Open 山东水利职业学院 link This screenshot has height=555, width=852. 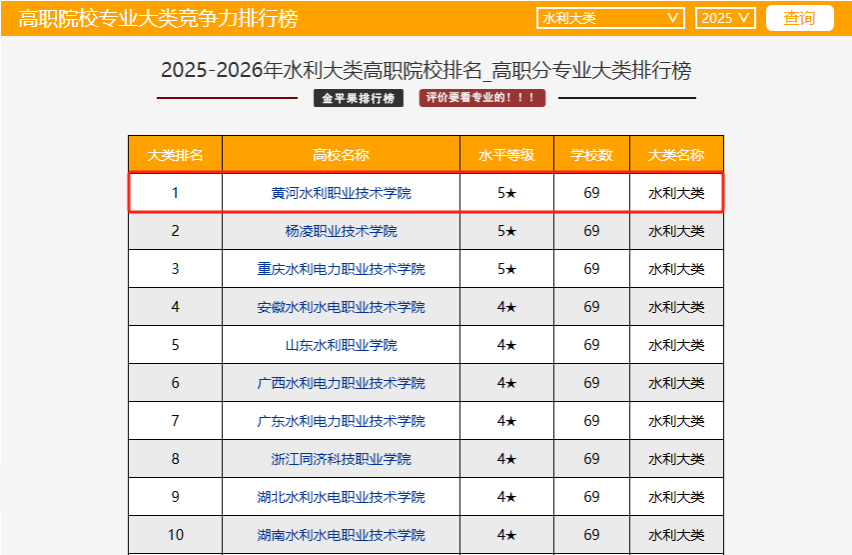tap(341, 345)
